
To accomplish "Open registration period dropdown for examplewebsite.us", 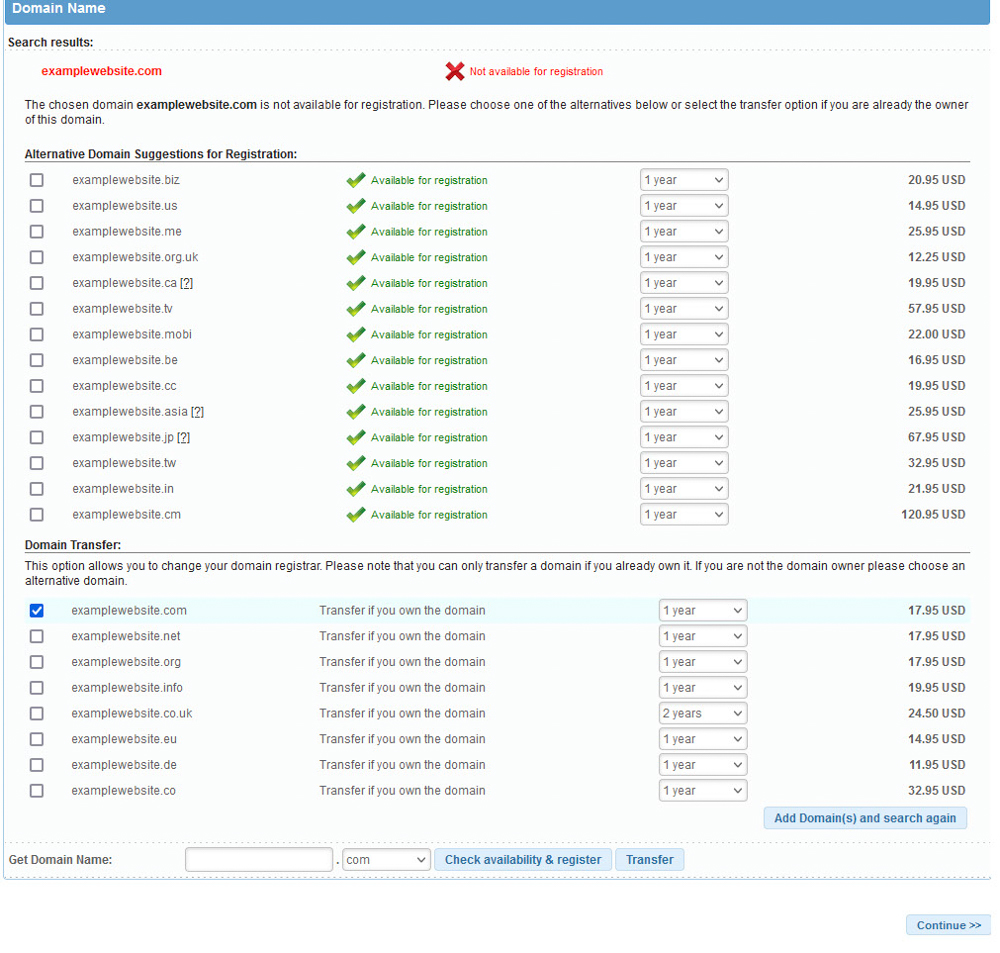I will pos(684,206).
